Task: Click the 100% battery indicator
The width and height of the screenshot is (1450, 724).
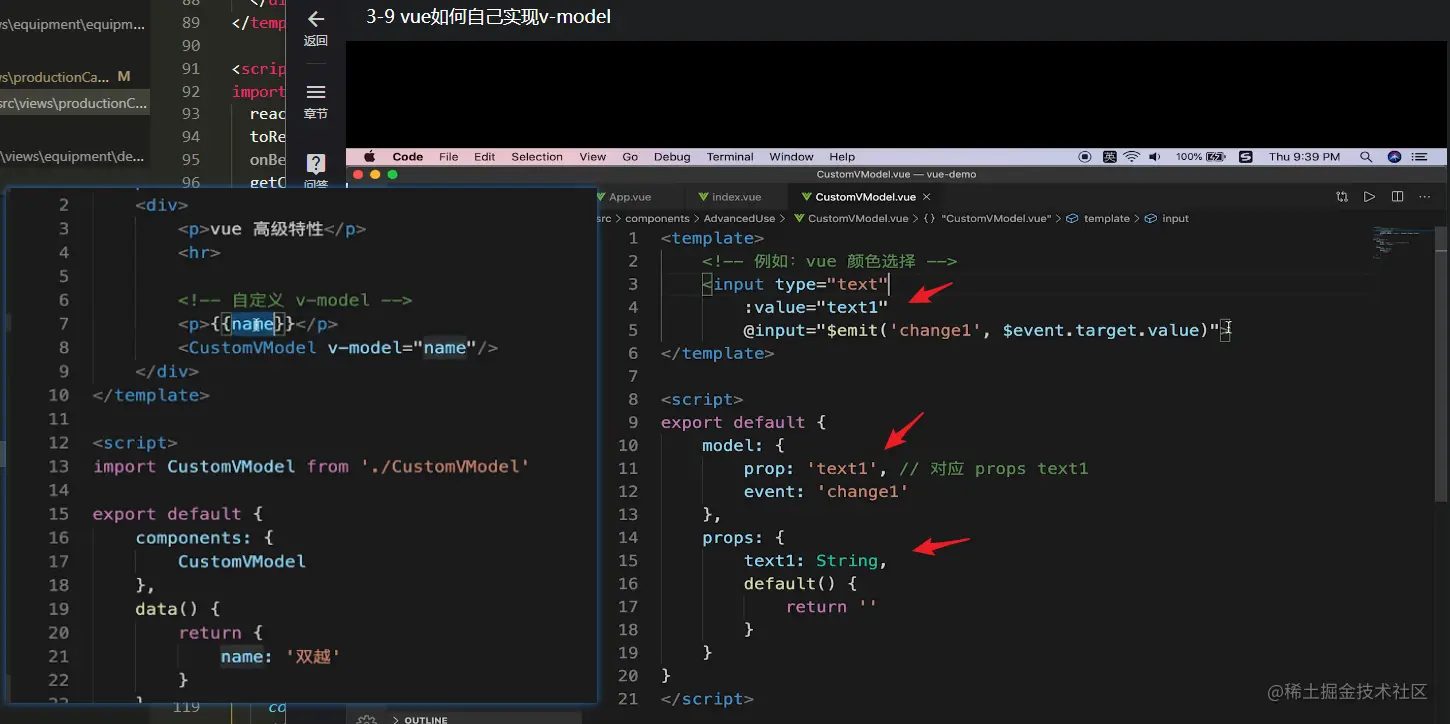Action: [x=1200, y=157]
